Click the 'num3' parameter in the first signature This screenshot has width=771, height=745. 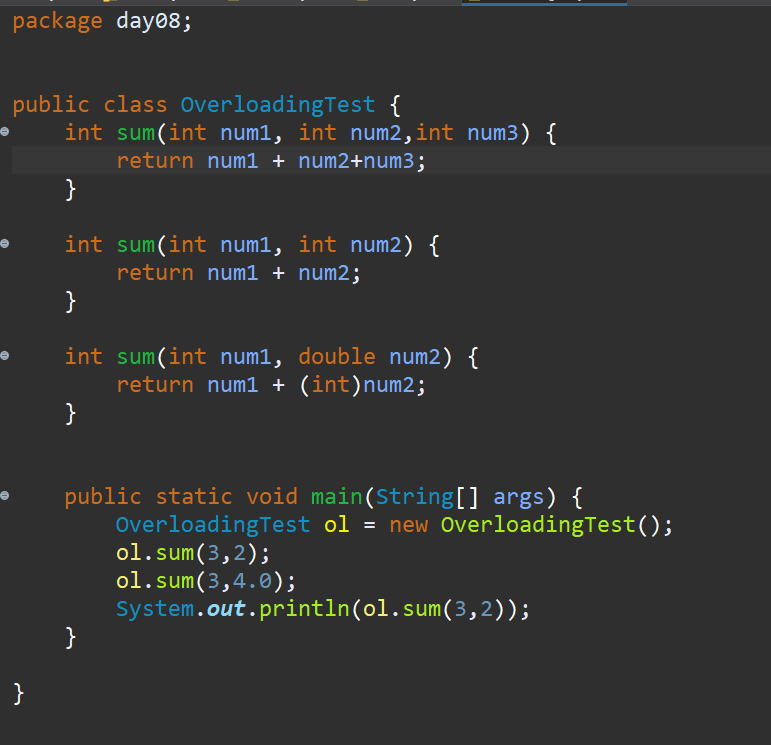click(x=492, y=134)
